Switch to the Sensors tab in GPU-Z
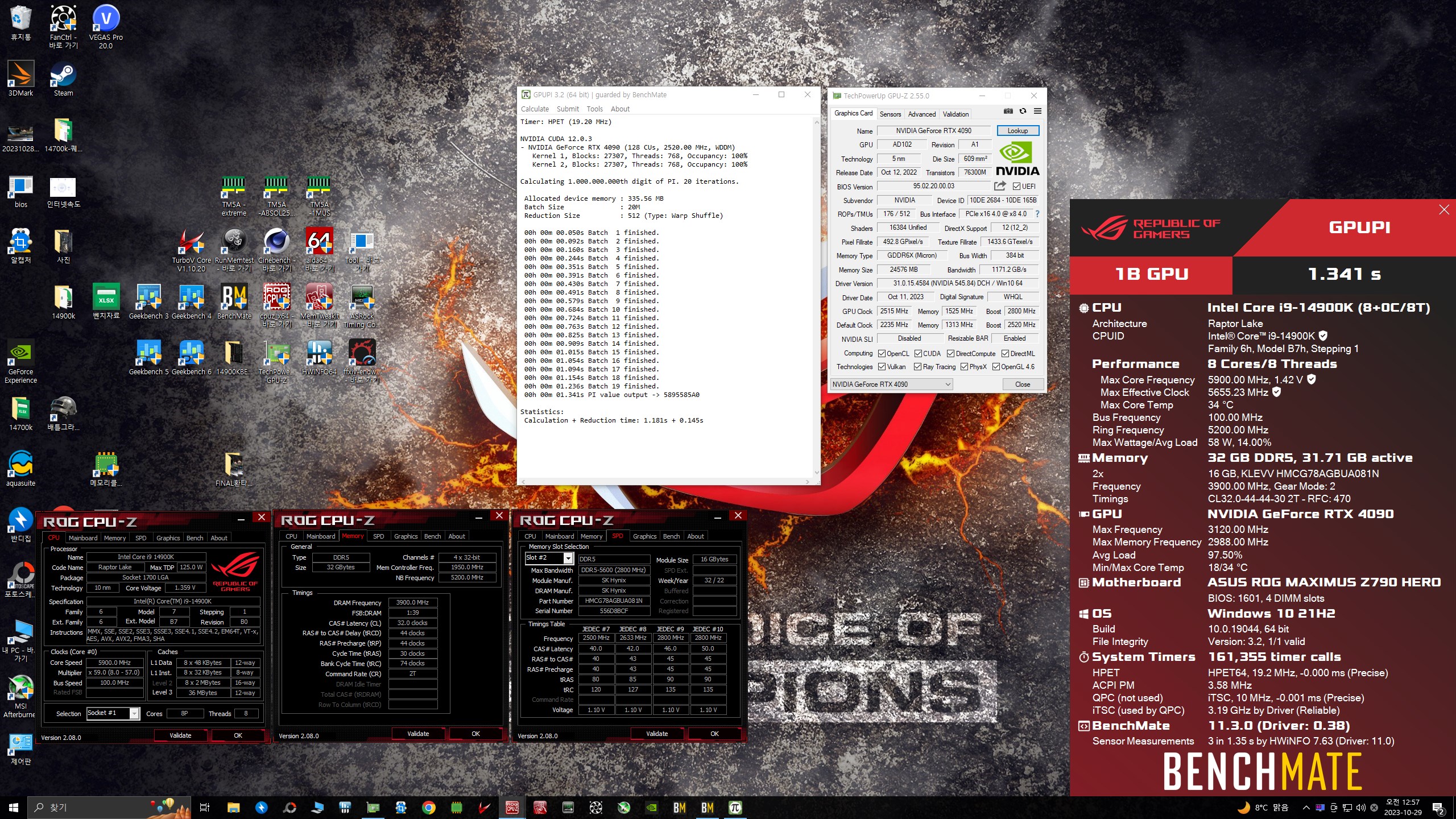This screenshot has width=1456, height=819. point(890,114)
